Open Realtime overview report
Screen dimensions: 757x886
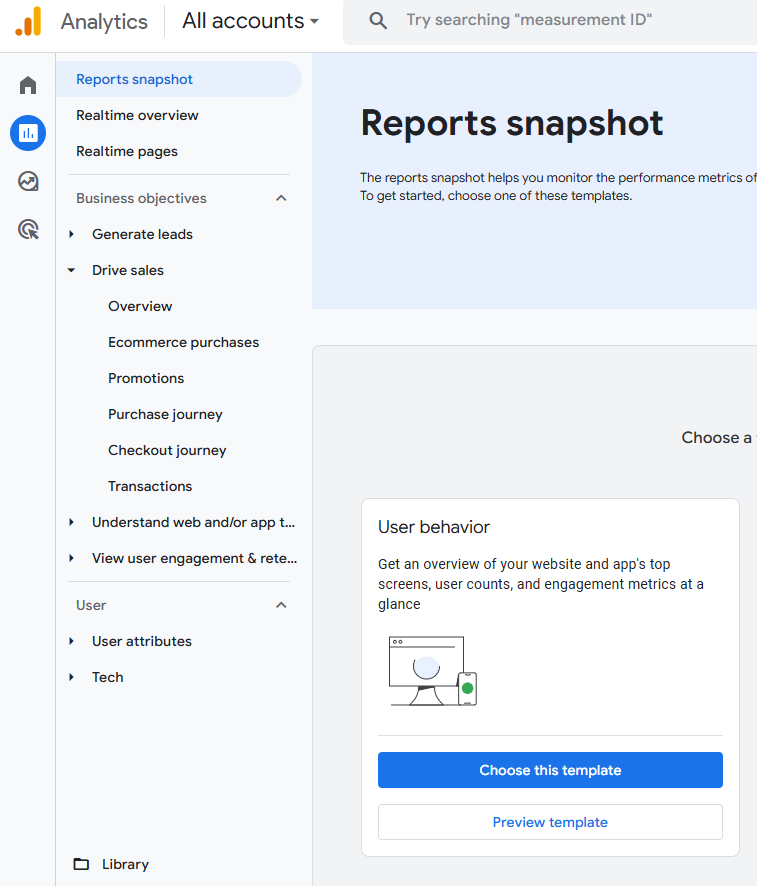pos(137,115)
